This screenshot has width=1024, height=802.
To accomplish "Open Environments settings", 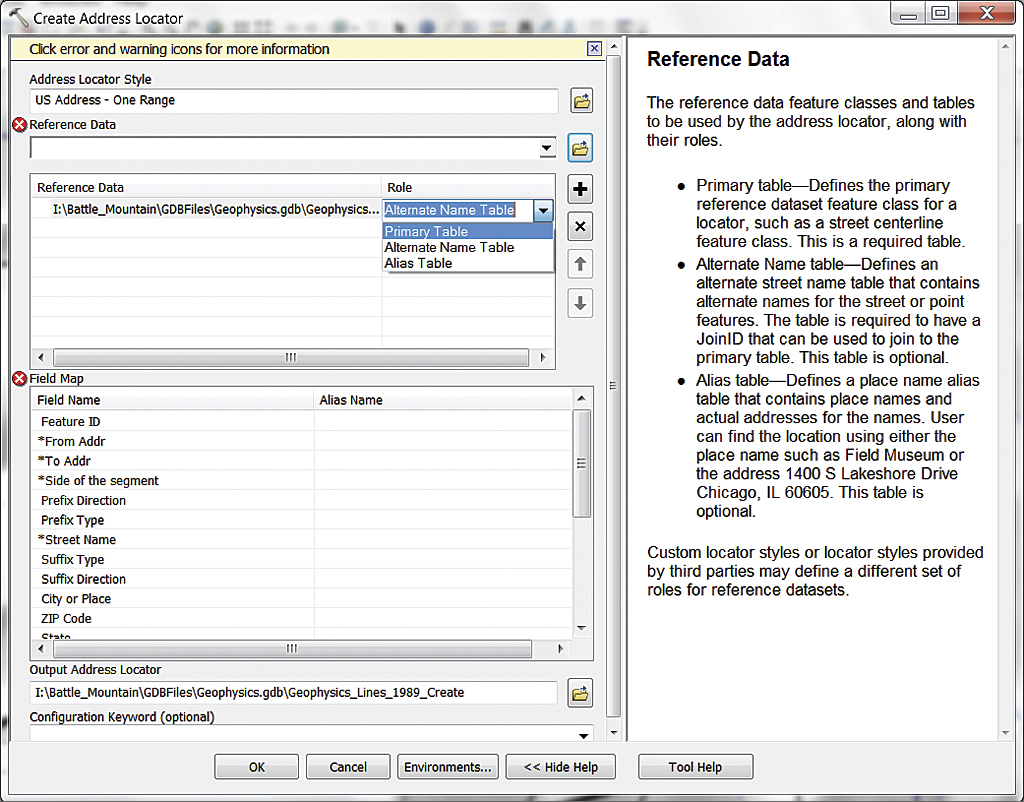I will tap(448, 767).
